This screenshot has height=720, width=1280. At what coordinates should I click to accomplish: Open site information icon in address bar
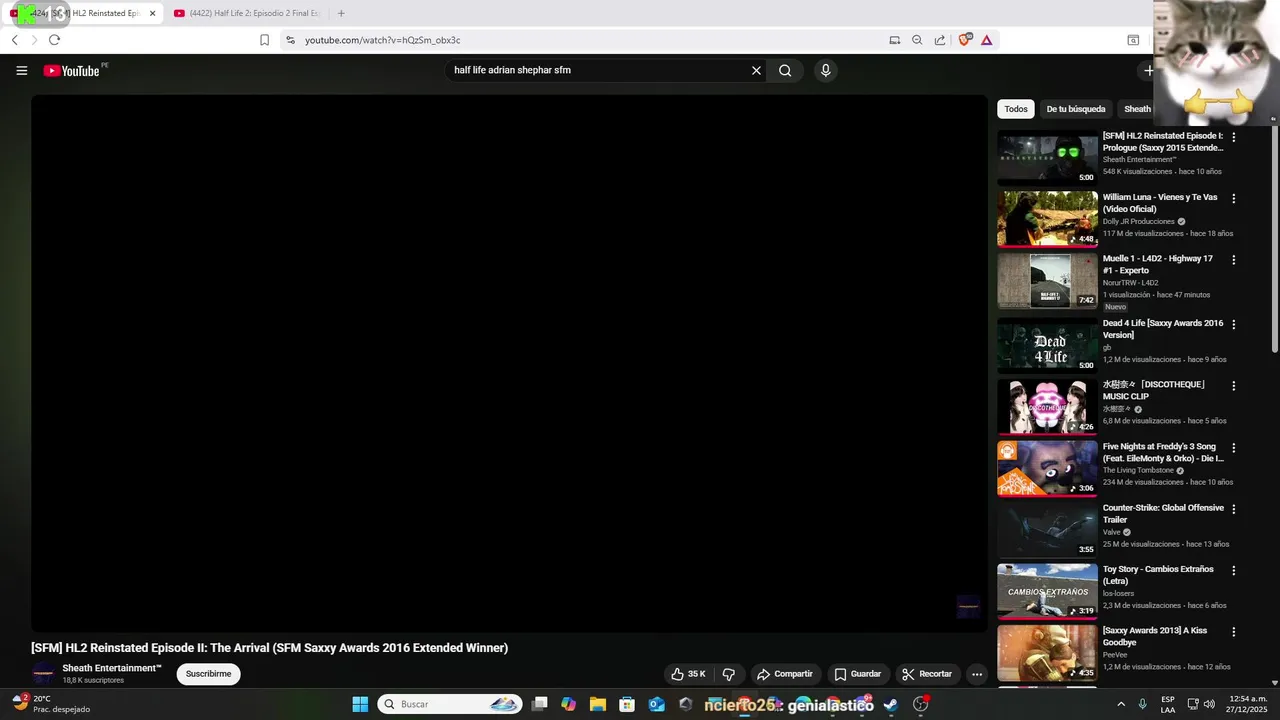(x=290, y=40)
